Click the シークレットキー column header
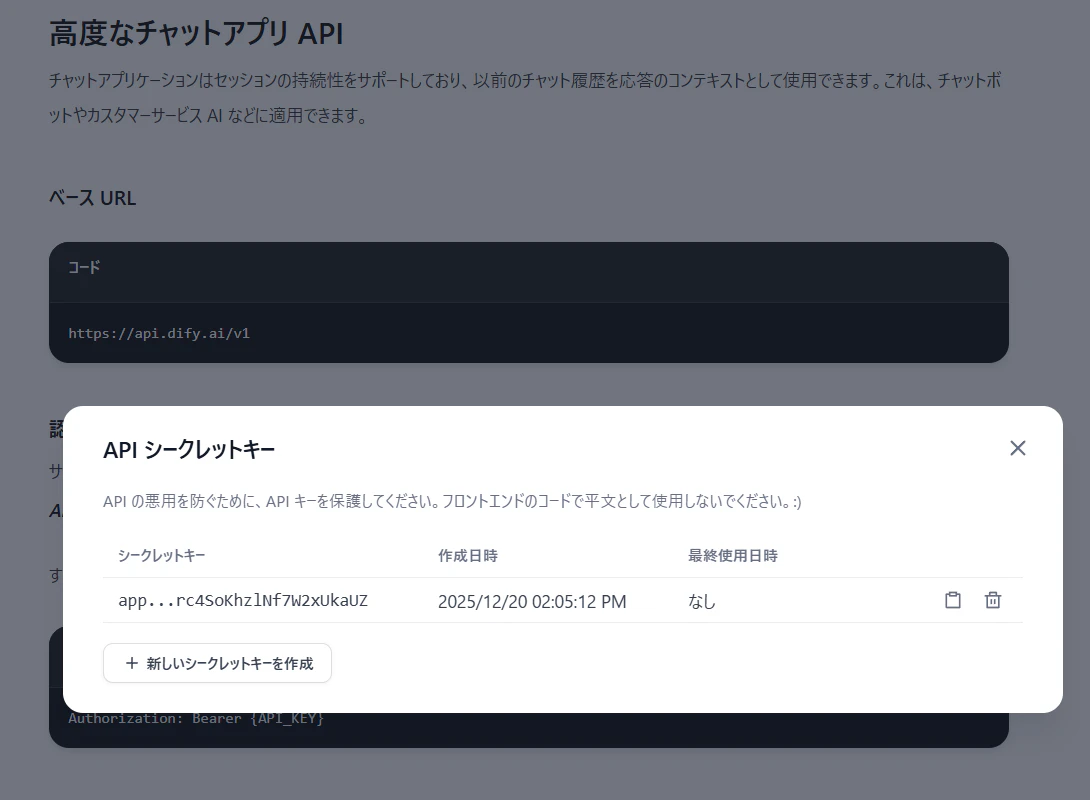Viewport: 1090px width, 800px height. coord(161,555)
